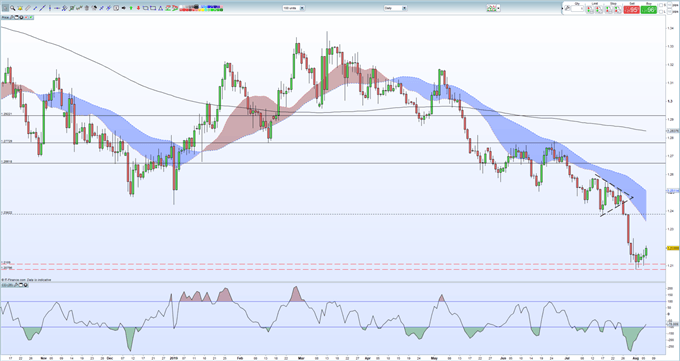680x361 pixels.
Task: Adjust the first Stop stepper
Action: click(608, 10)
